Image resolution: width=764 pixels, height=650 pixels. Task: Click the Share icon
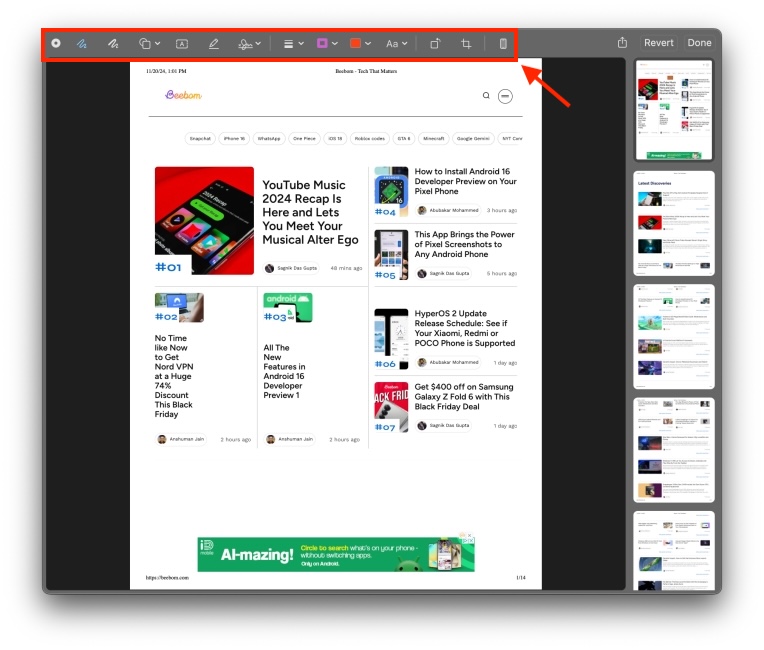622,43
